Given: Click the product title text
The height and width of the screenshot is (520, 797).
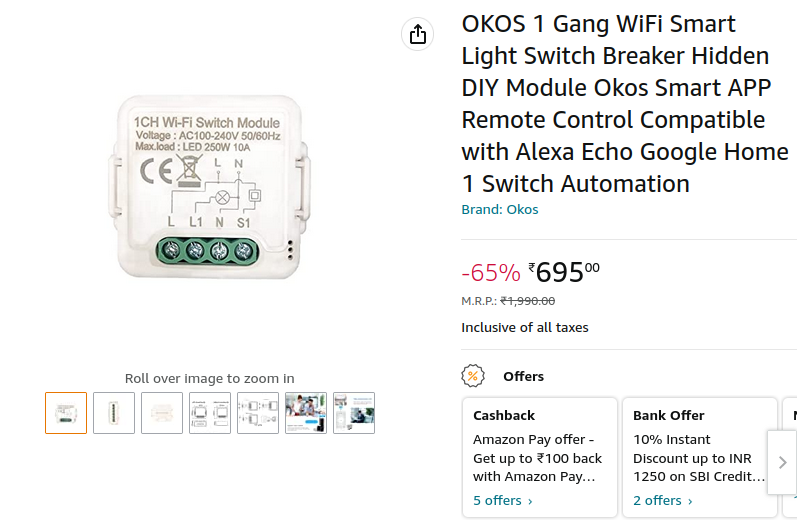Looking at the screenshot, I should 625,104.
